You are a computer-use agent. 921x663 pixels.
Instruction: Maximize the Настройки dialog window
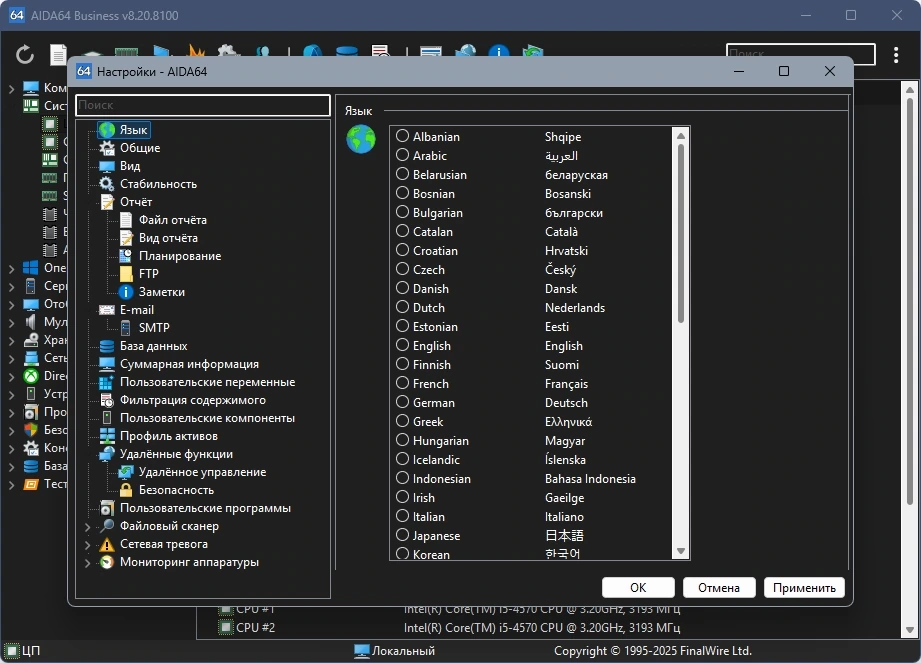tap(784, 71)
